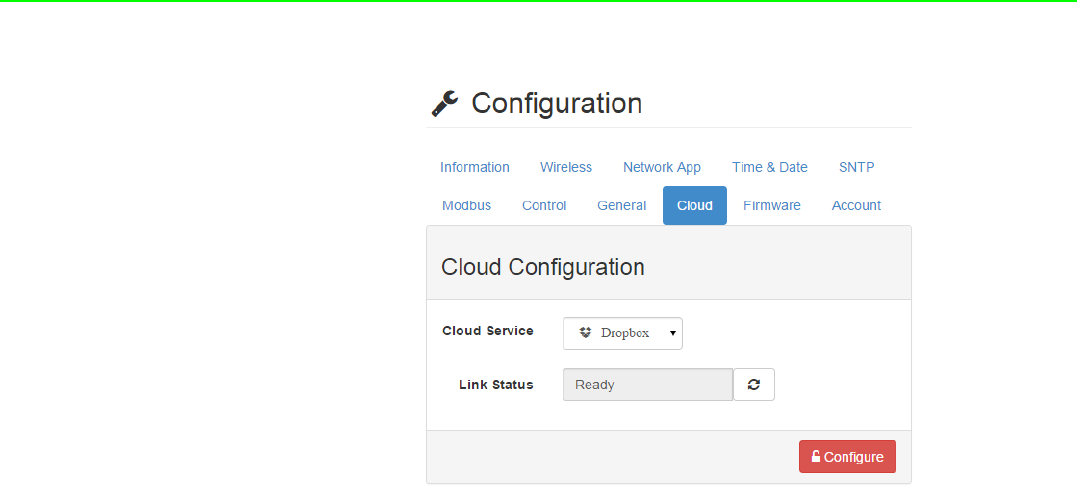Click the Cloud Service dropdown arrow
The width and height of the screenshot is (1077, 490).
click(x=672, y=333)
